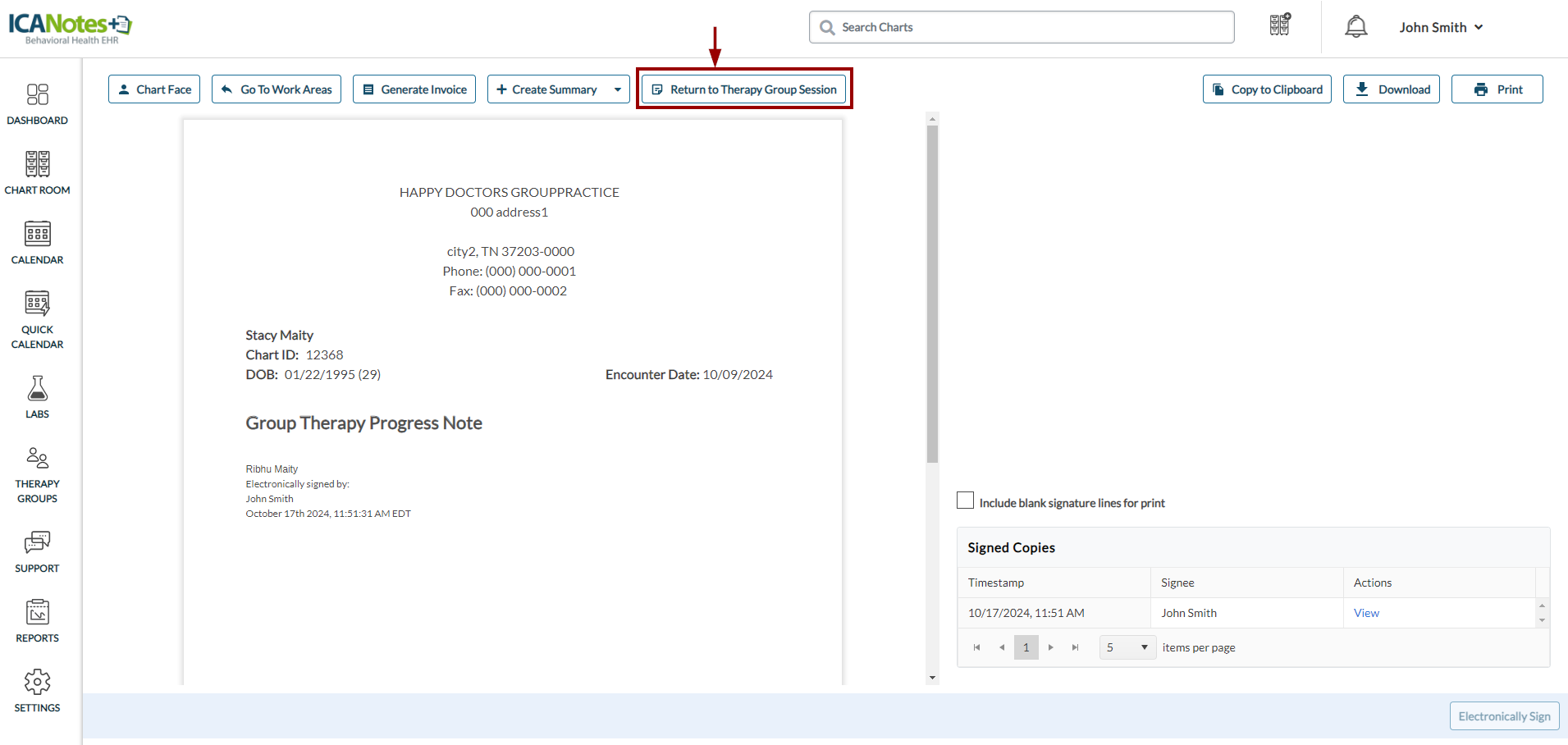Open the Settings menu item
1568x745 pixels.
click(x=37, y=683)
